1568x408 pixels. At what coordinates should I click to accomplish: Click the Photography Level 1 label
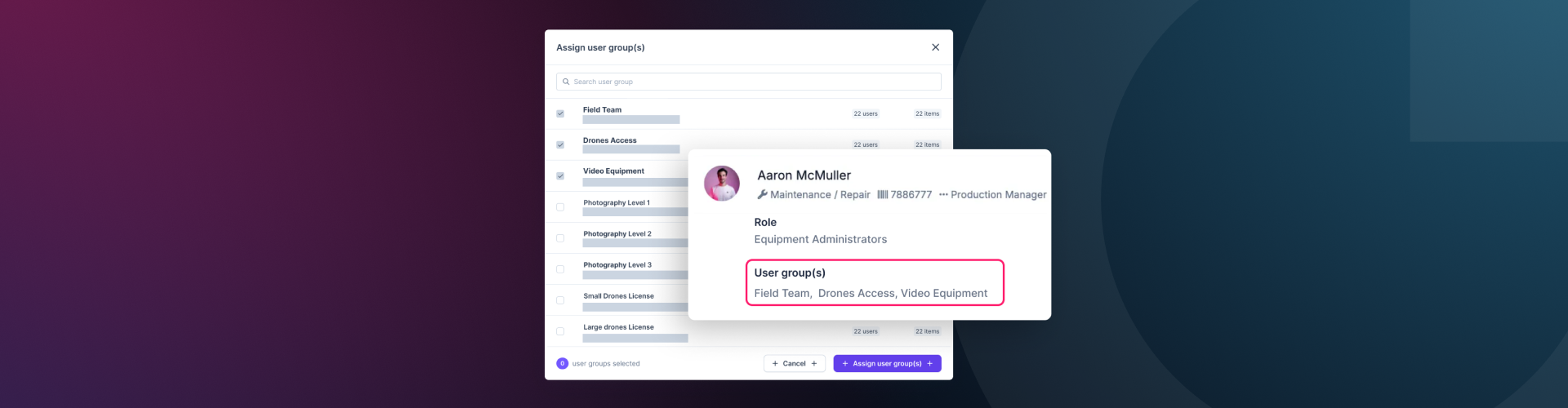coord(617,202)
